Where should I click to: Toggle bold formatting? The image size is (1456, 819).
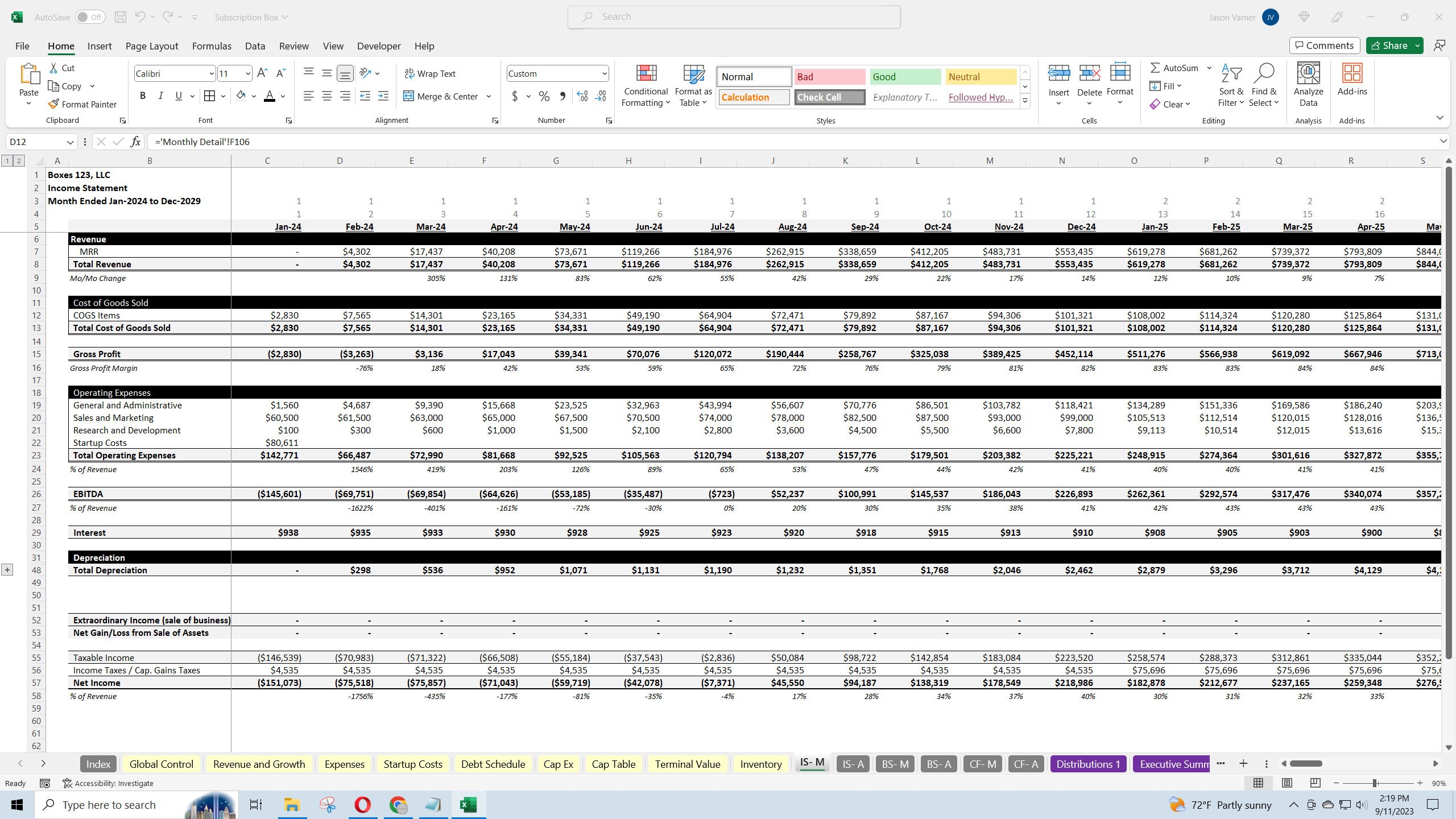143,96
